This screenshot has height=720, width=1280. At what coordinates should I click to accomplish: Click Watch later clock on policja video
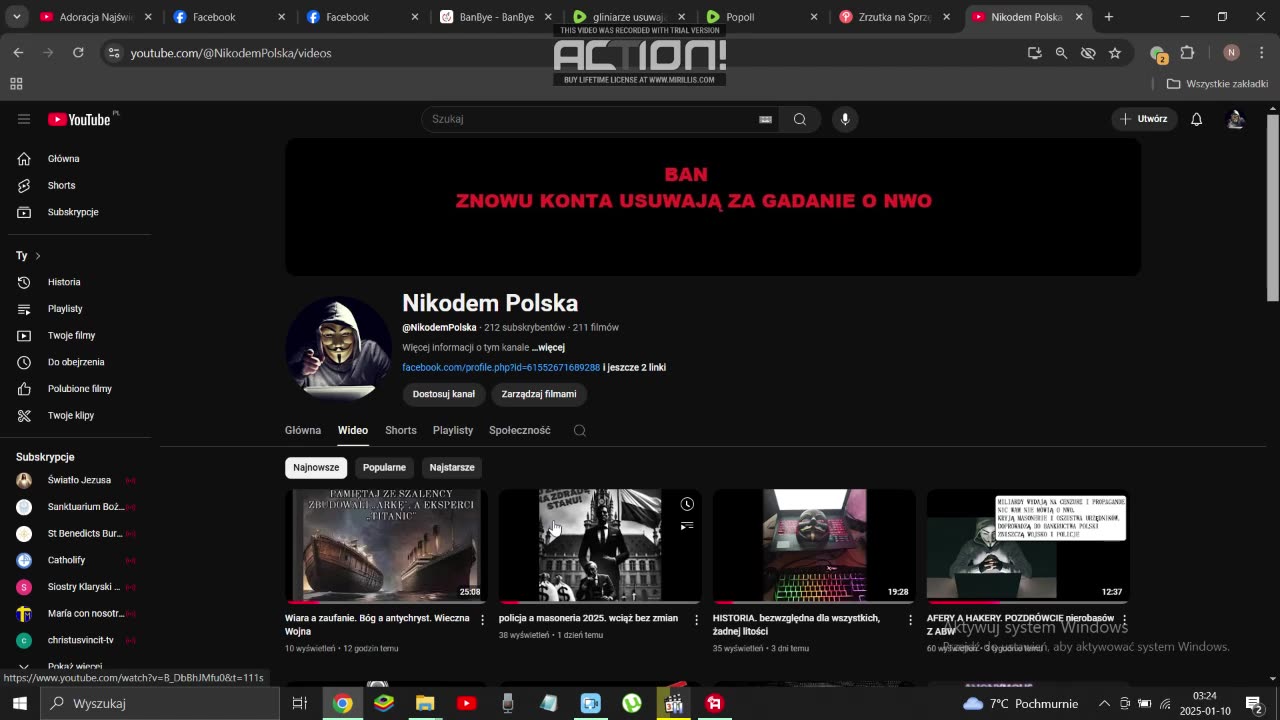click(x=687, y=504)
